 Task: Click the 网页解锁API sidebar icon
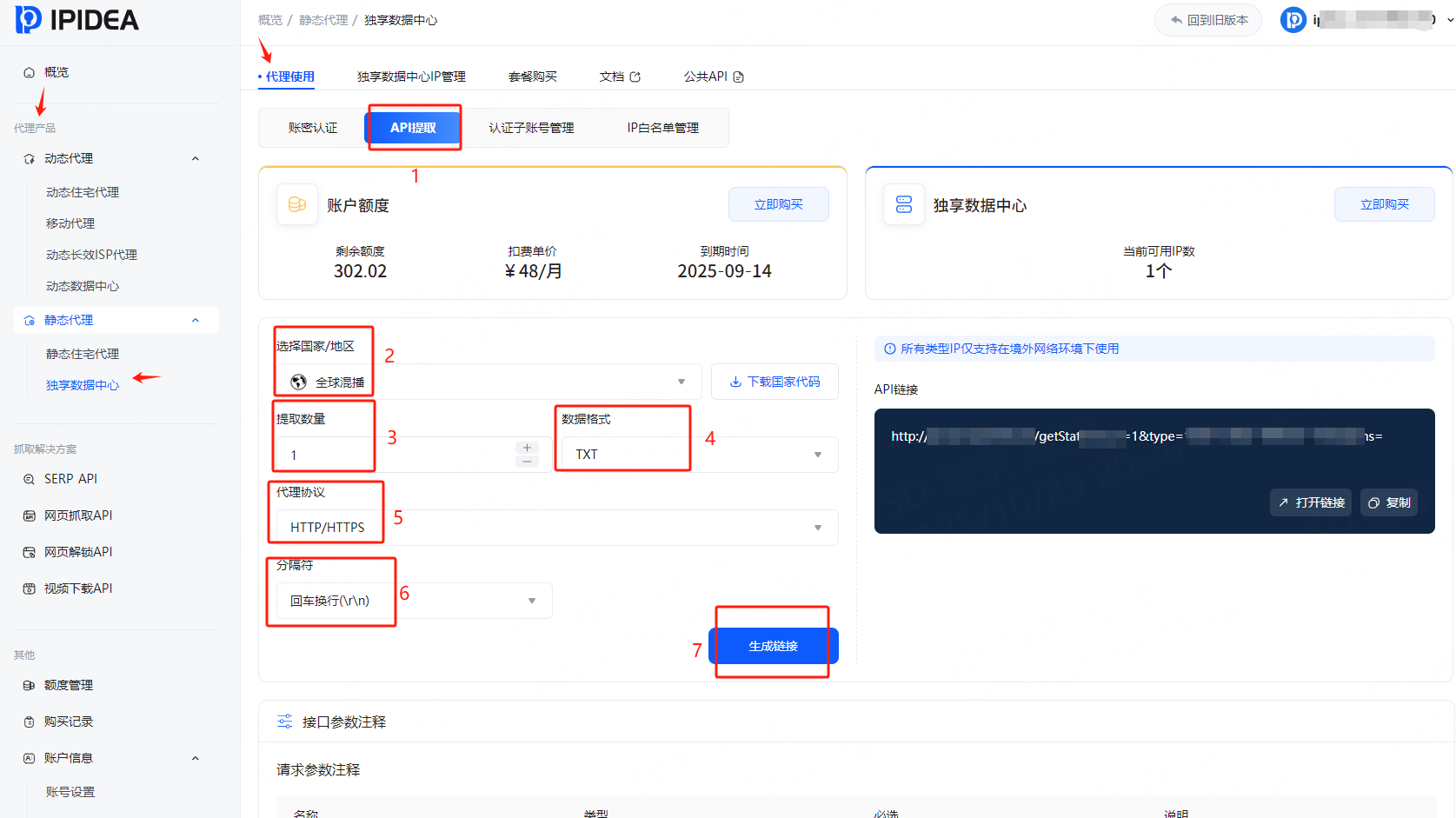(x=29, y=552)
